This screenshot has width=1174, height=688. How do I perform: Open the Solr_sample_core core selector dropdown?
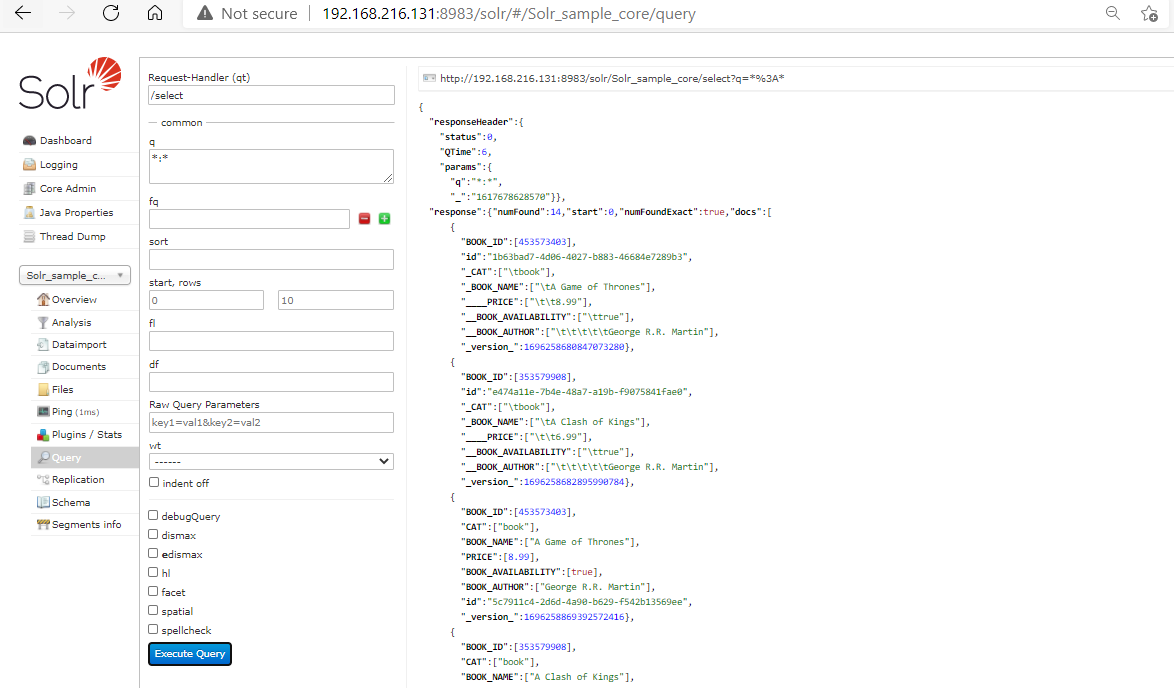[75, 275]
